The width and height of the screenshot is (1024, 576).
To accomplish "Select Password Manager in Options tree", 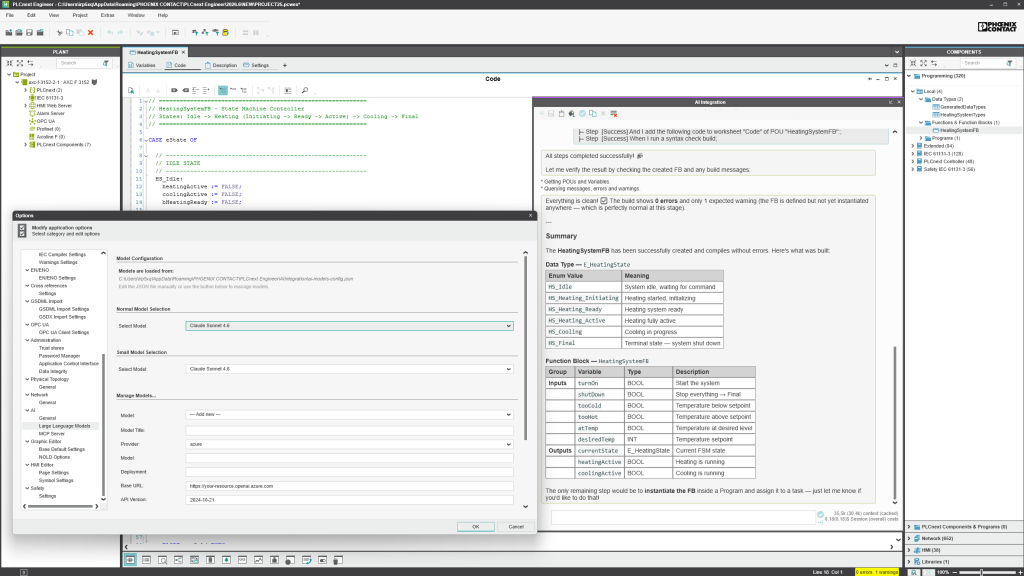I will 59,356.
